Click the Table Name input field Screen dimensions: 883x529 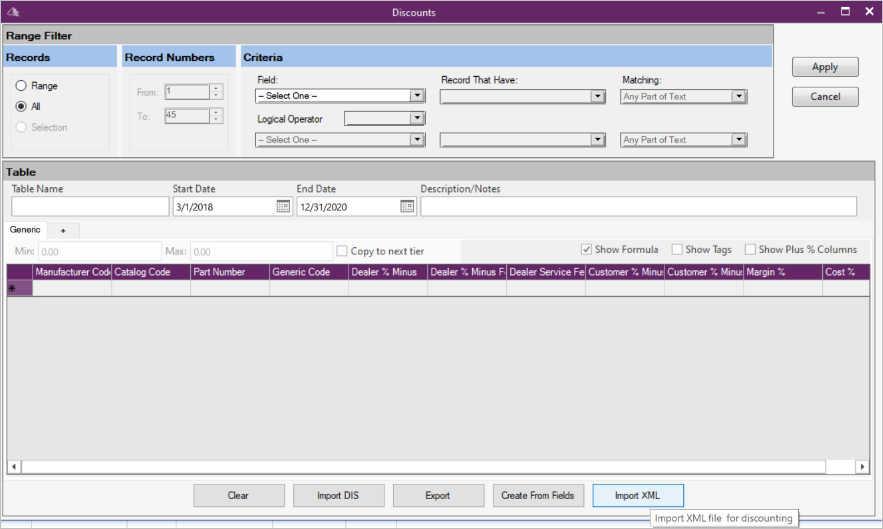(x=90, y=207)
